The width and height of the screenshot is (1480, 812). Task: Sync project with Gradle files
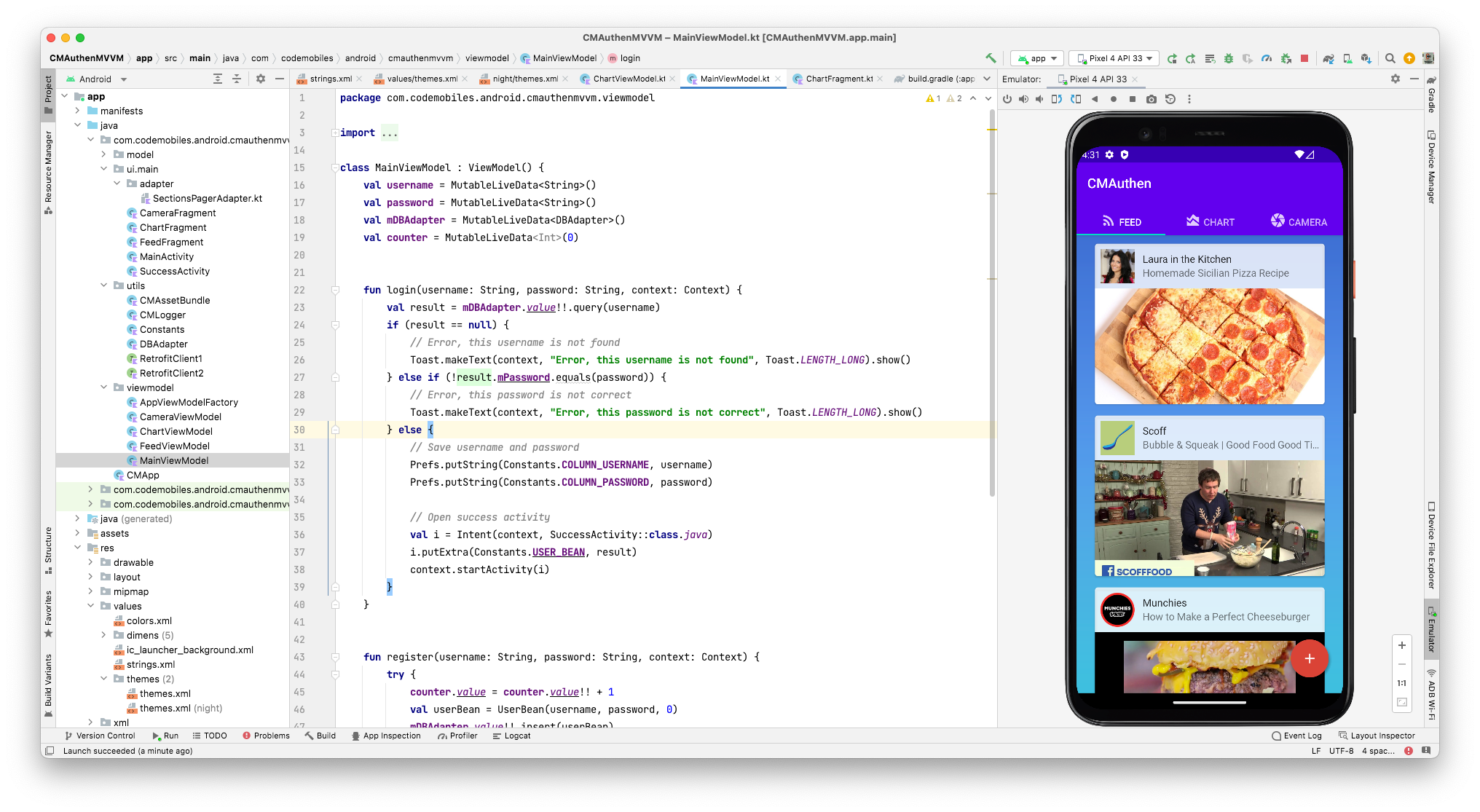[x=1328, y=58]
